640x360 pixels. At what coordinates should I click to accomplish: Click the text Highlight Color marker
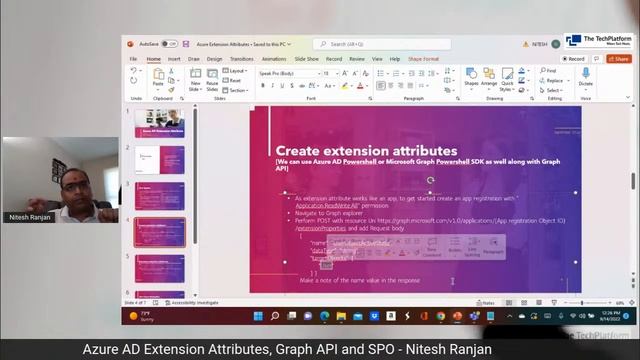(345, 86)
